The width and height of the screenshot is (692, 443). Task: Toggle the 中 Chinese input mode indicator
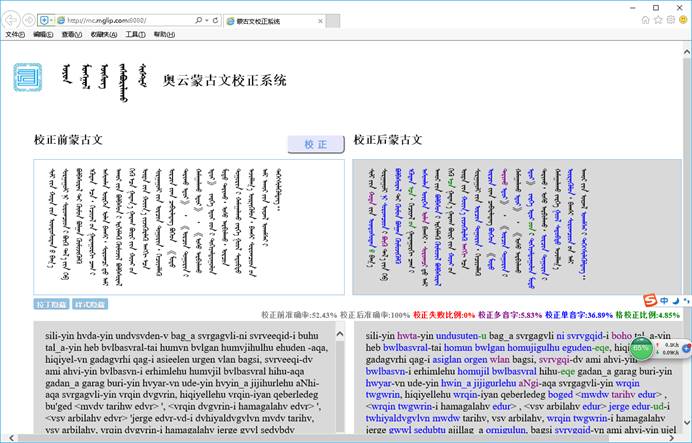663,301
